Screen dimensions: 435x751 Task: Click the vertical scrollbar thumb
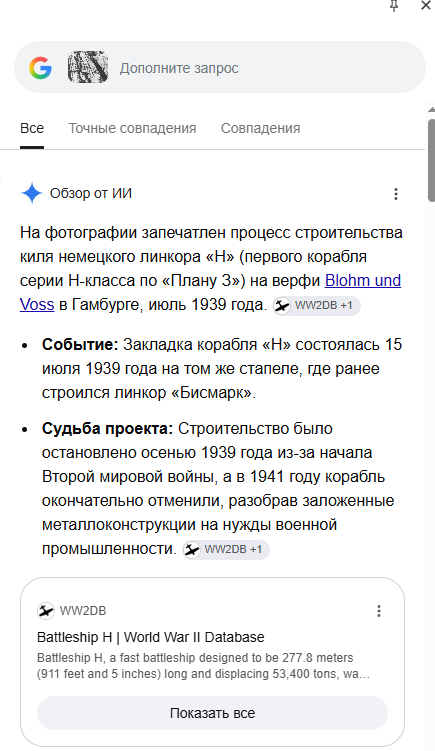pos(431,160)
